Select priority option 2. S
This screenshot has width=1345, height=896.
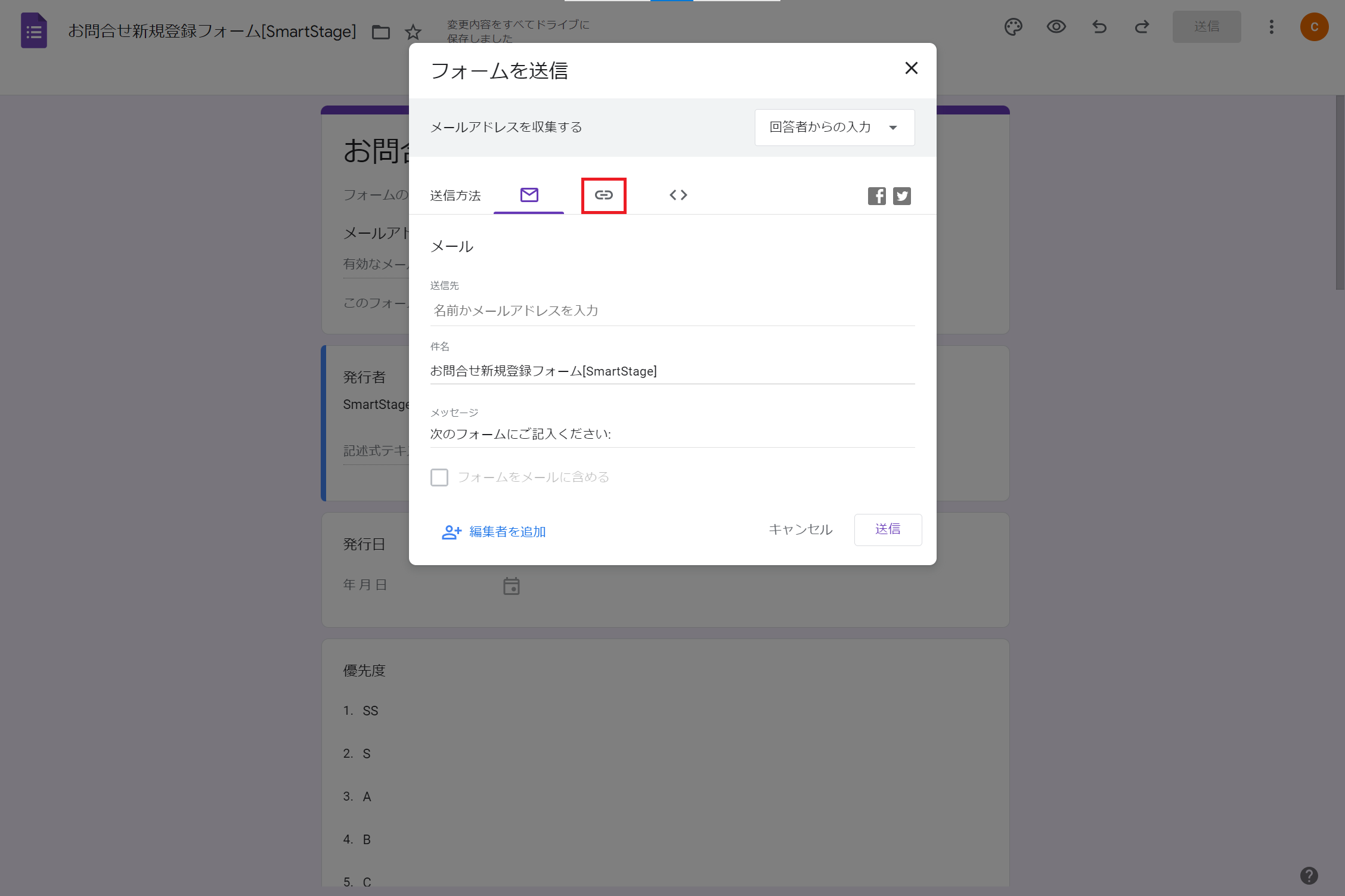(357, 754)
